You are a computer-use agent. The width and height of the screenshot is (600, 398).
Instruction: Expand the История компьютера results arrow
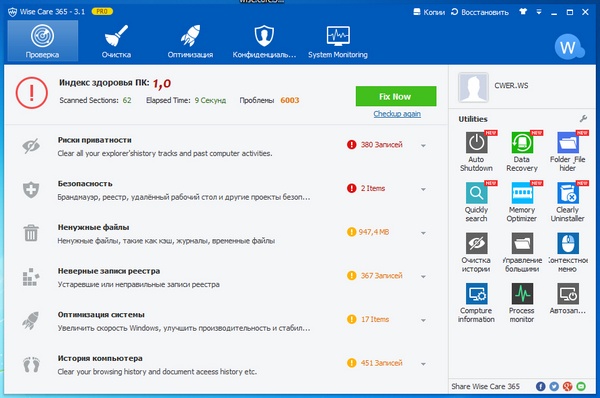[423, 364]
